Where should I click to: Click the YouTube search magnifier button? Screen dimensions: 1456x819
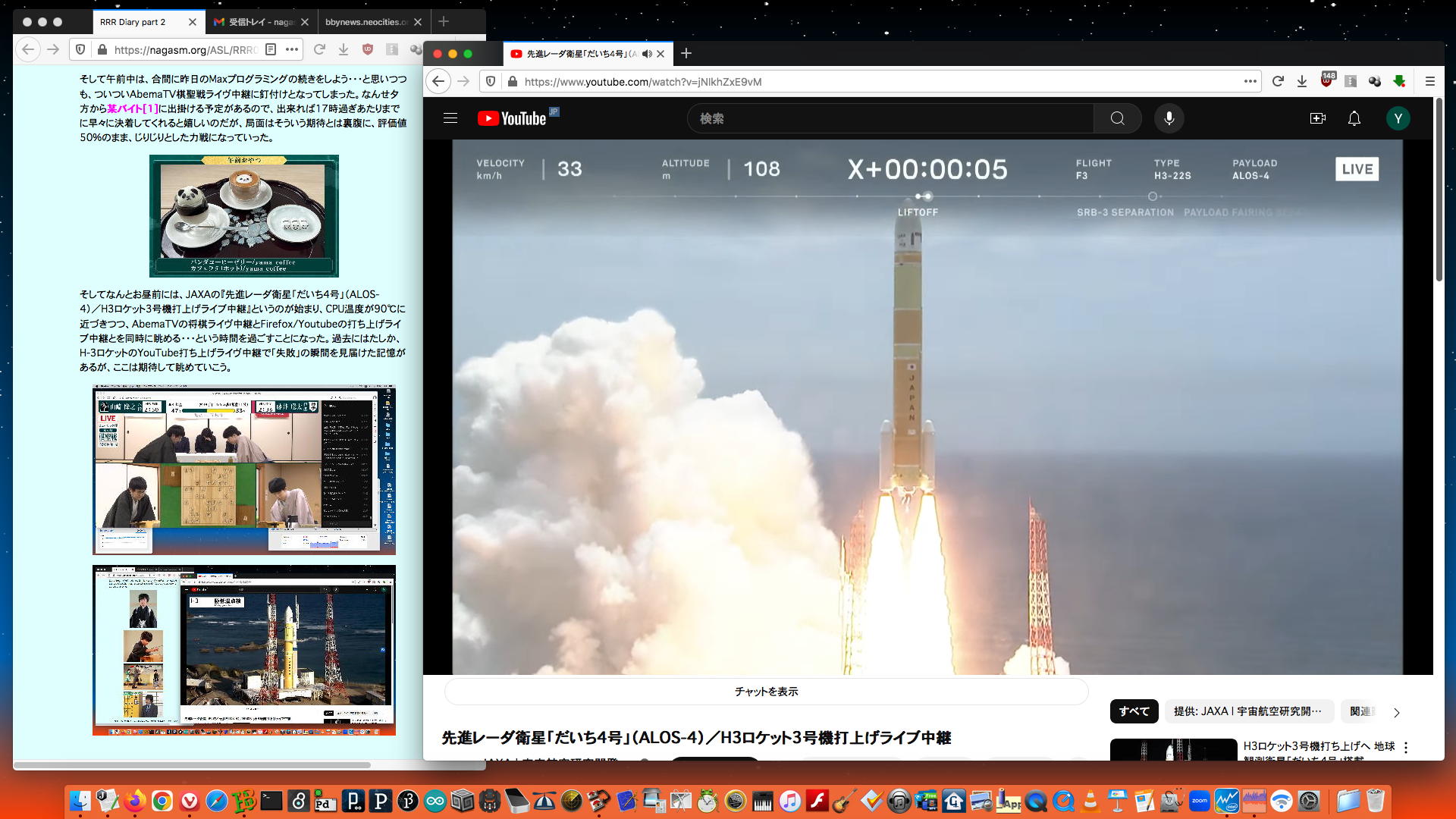click(1117, 118)
